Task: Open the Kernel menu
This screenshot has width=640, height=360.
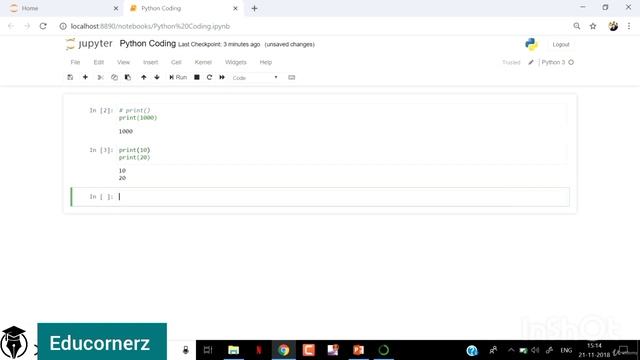Action: [203, 62]
